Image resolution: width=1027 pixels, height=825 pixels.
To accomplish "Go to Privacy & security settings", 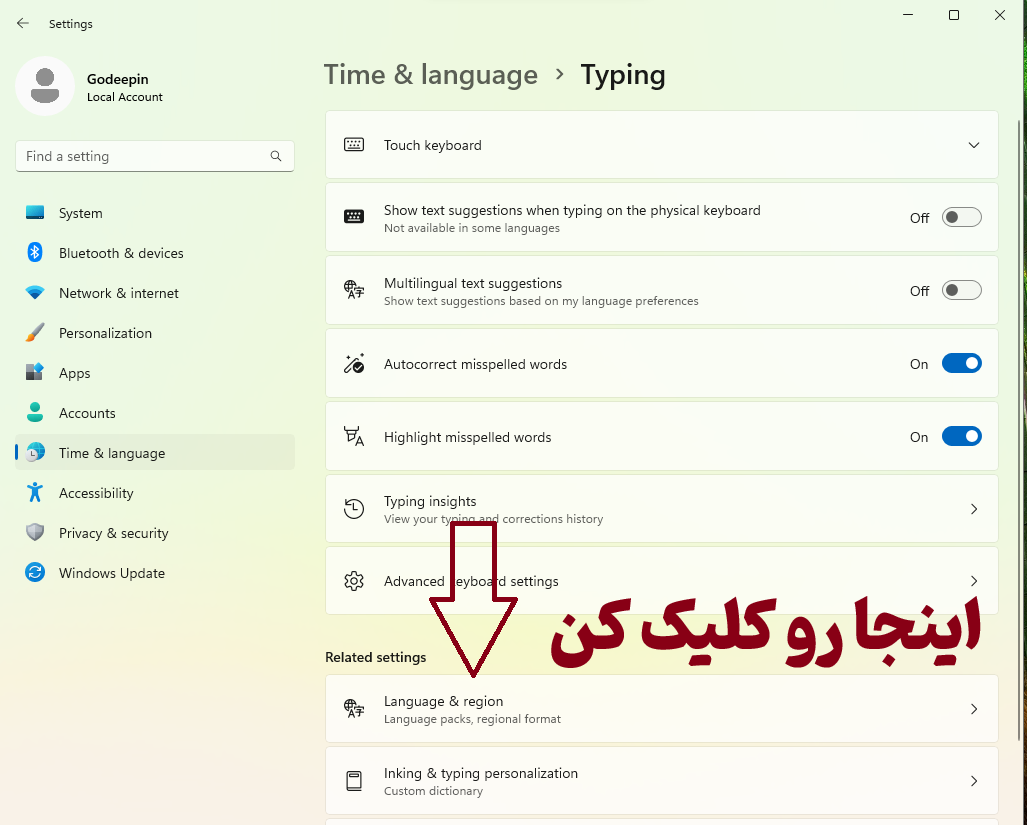I will [155, 532].
